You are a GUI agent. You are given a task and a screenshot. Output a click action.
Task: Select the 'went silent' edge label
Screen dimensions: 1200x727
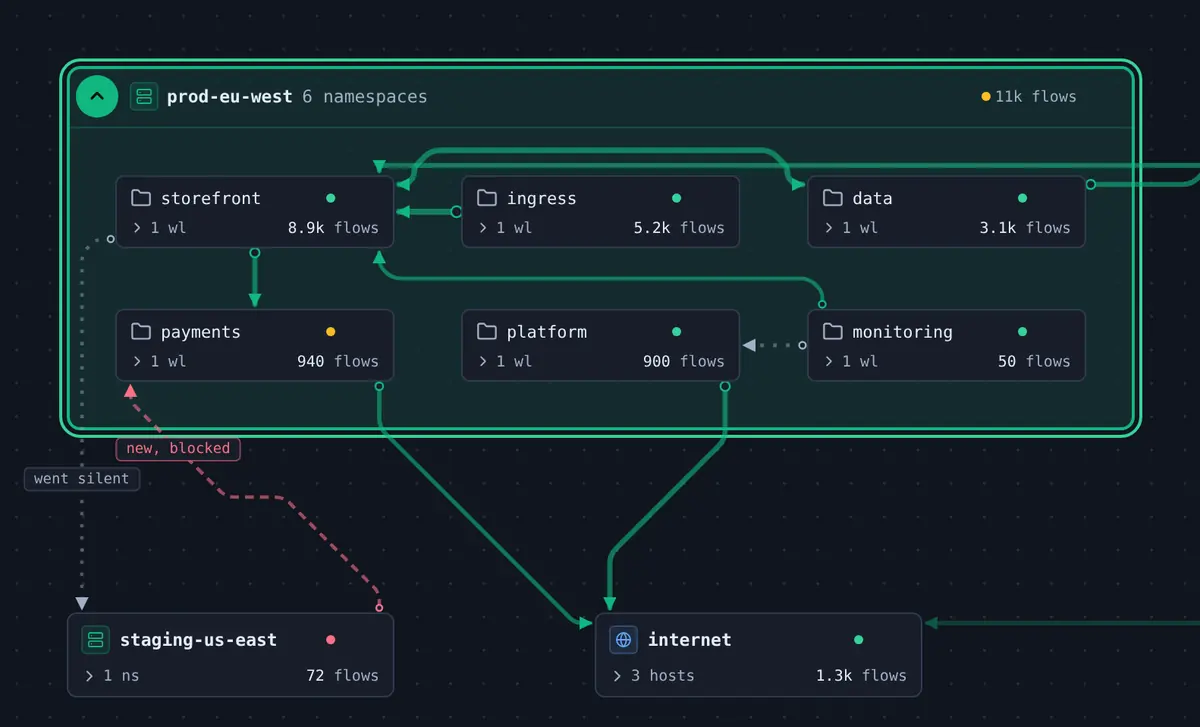(82, 479)
